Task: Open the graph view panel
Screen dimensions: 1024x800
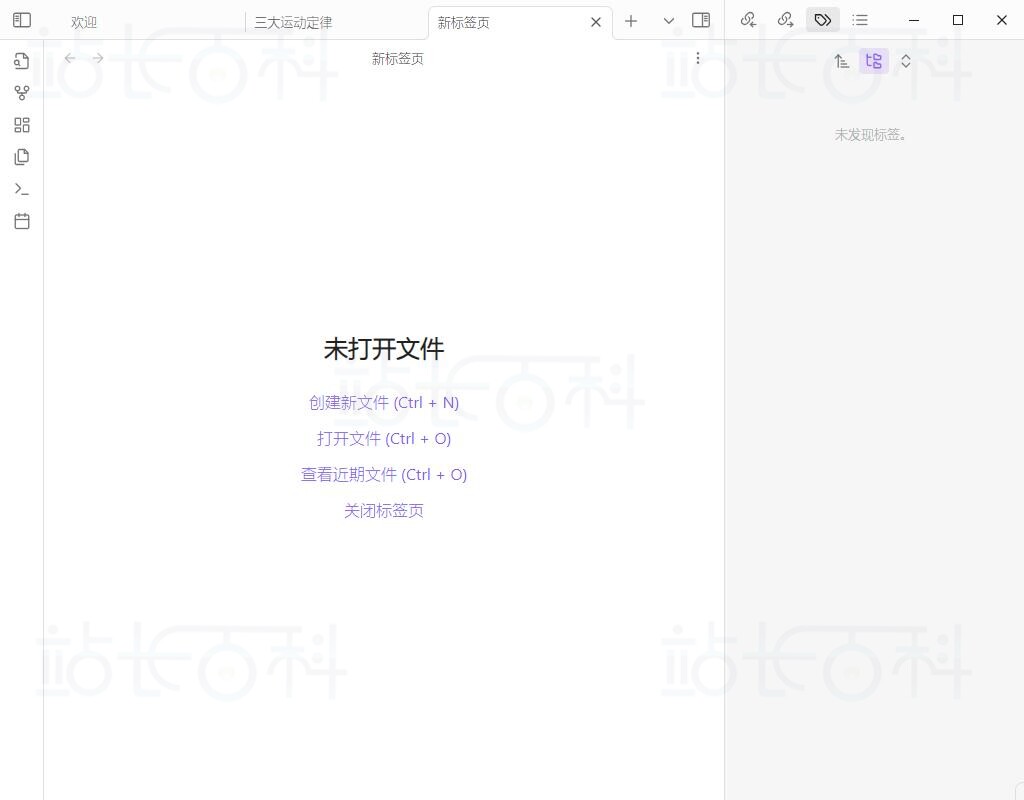Action: point(21,93)
